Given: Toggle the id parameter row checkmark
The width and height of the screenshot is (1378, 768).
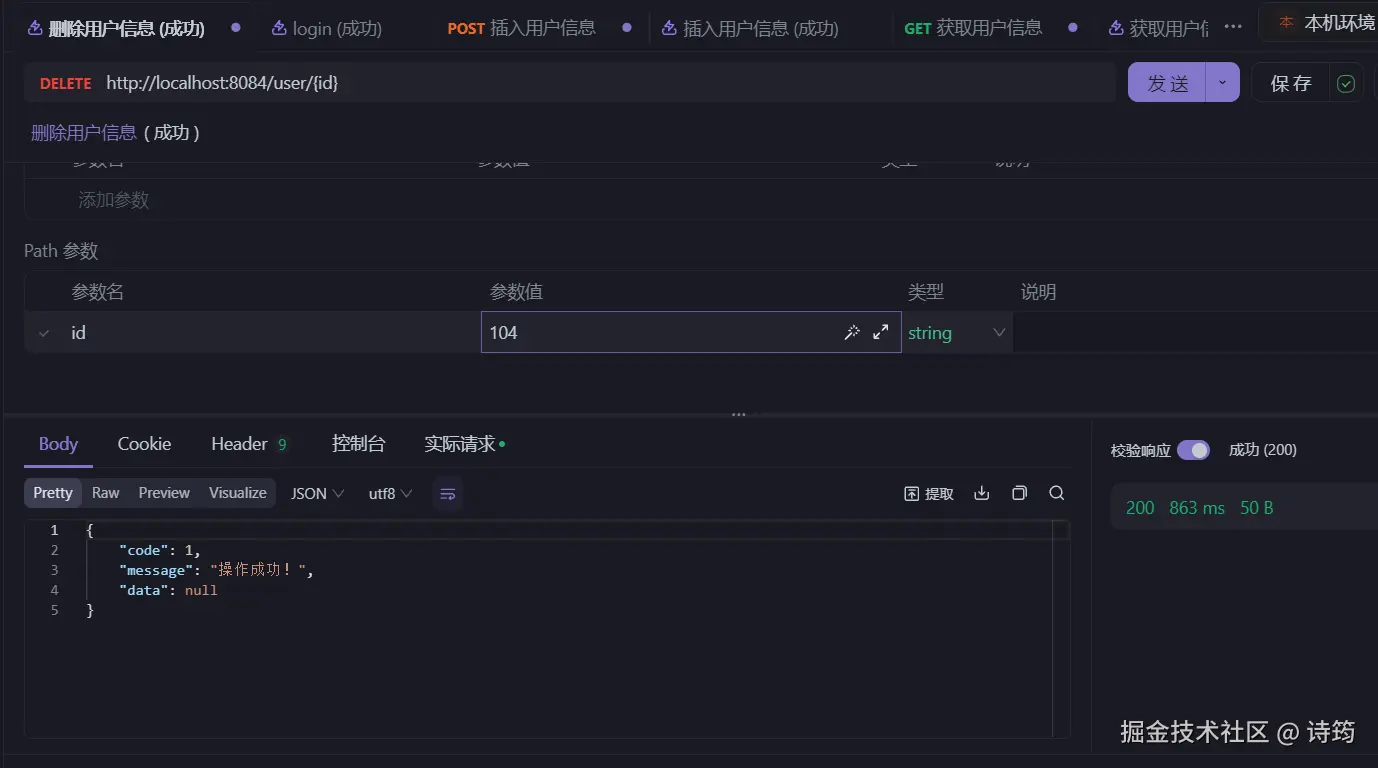Looking at the screenshot, I should [x=44, y=333].
